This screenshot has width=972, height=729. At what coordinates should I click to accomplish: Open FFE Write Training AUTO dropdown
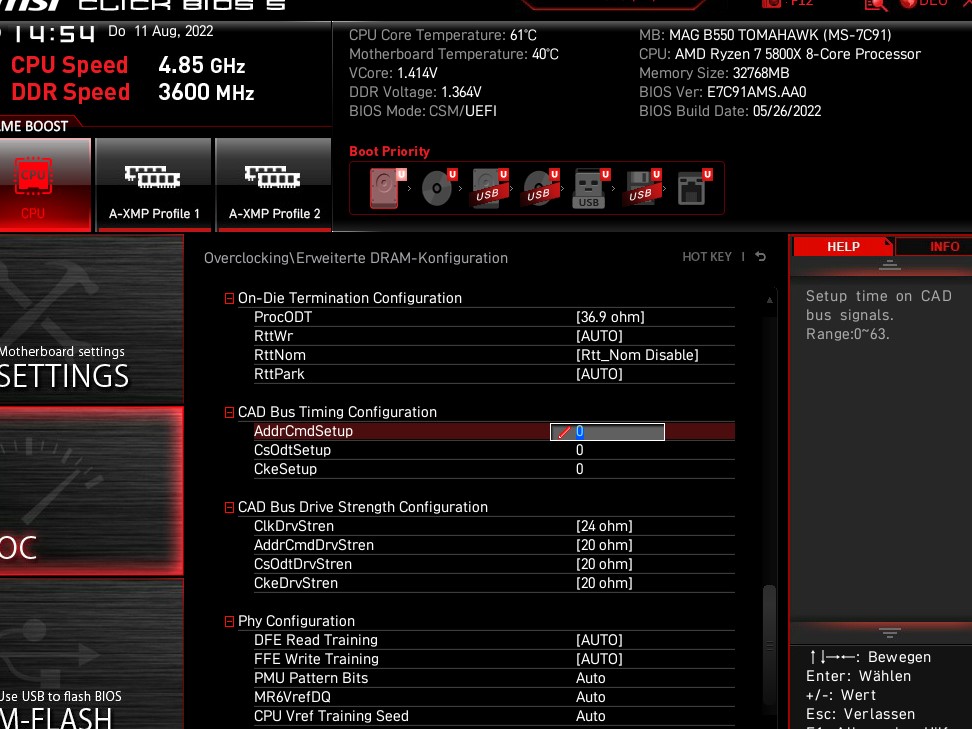click(x=599, y=659)
